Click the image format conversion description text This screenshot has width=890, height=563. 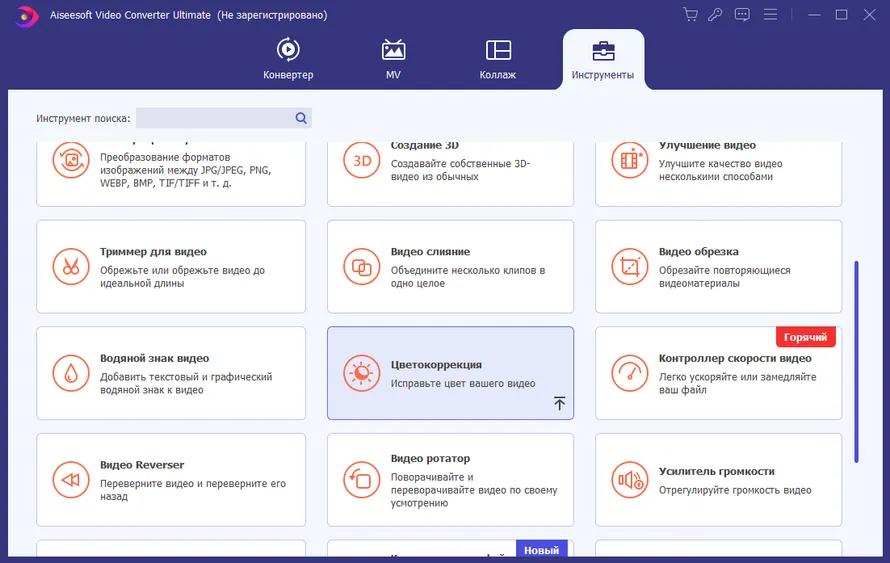coord(186,170)
